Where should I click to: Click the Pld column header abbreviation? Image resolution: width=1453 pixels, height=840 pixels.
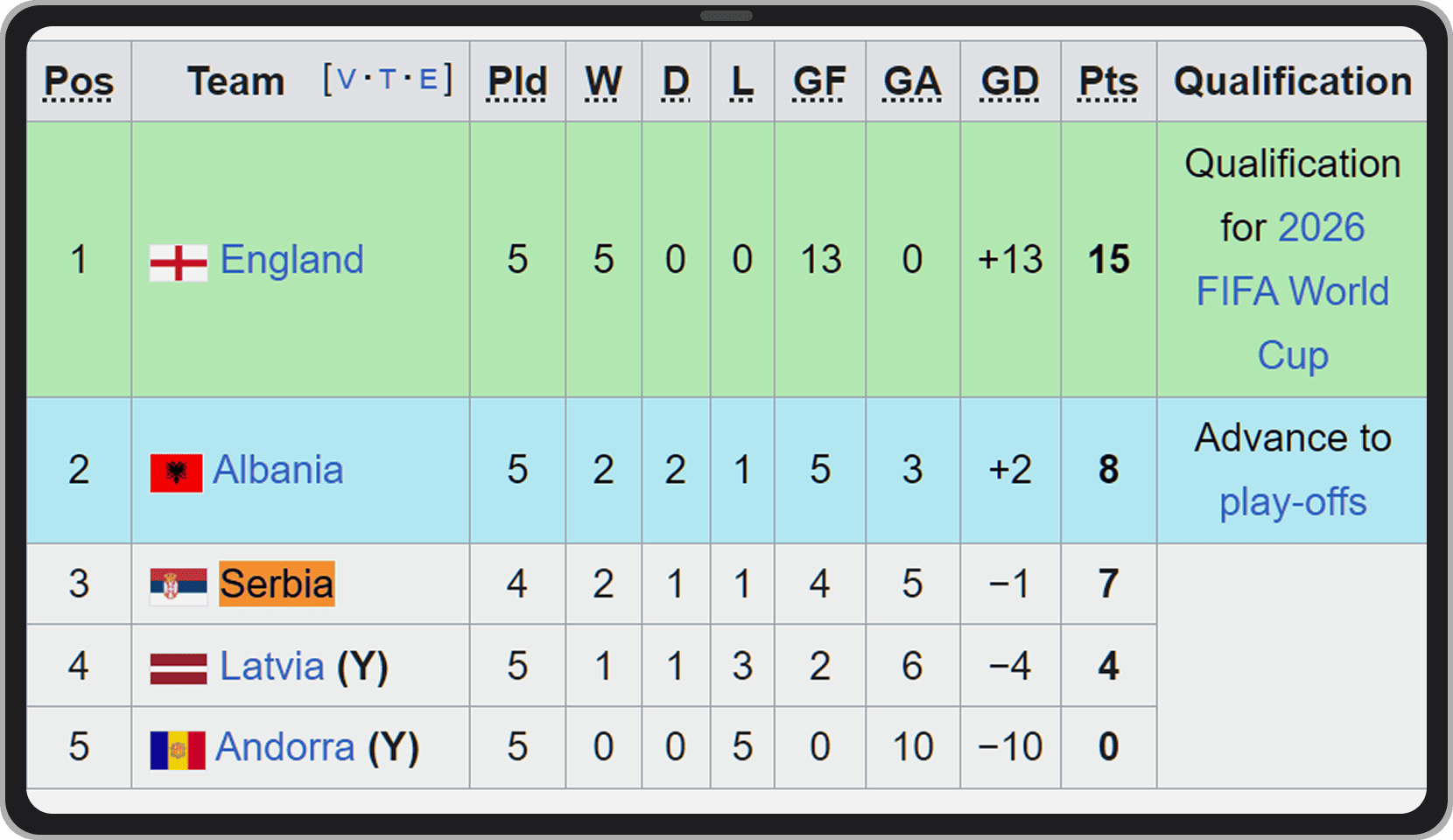[517, 82]
